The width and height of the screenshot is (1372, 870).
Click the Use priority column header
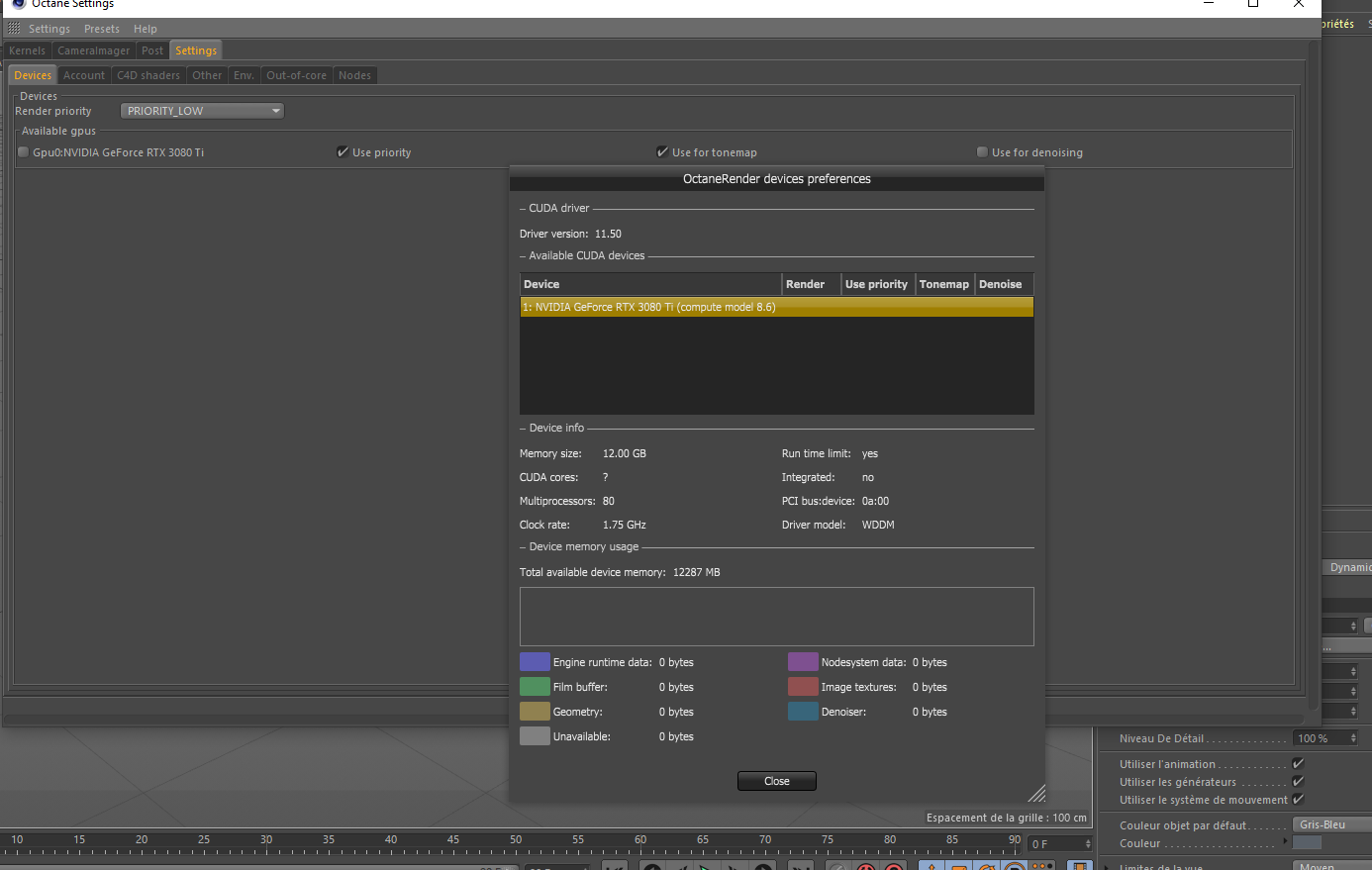click(878, 284)
